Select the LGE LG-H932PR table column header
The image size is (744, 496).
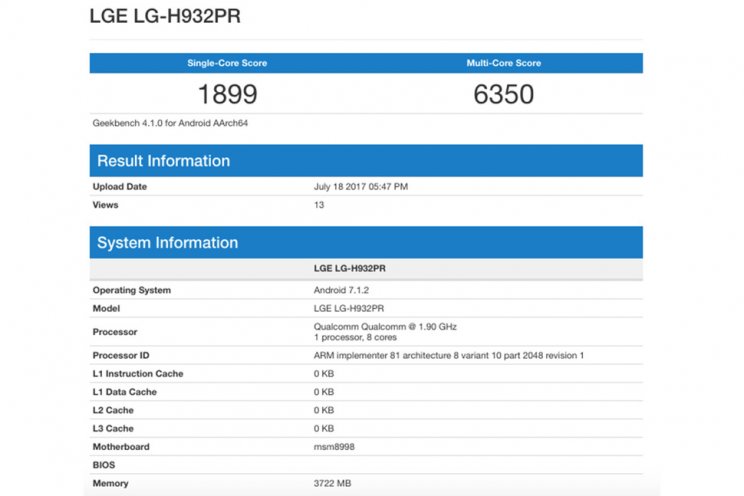pos(350,268)
